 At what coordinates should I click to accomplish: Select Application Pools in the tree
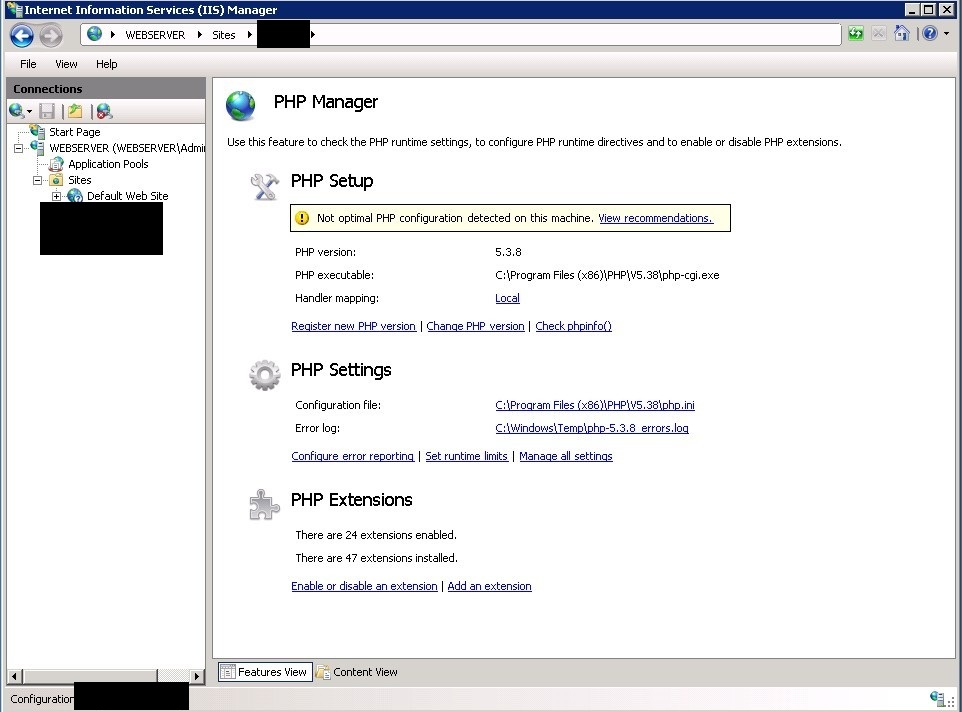pyautogui.click(x=109, y=164)
